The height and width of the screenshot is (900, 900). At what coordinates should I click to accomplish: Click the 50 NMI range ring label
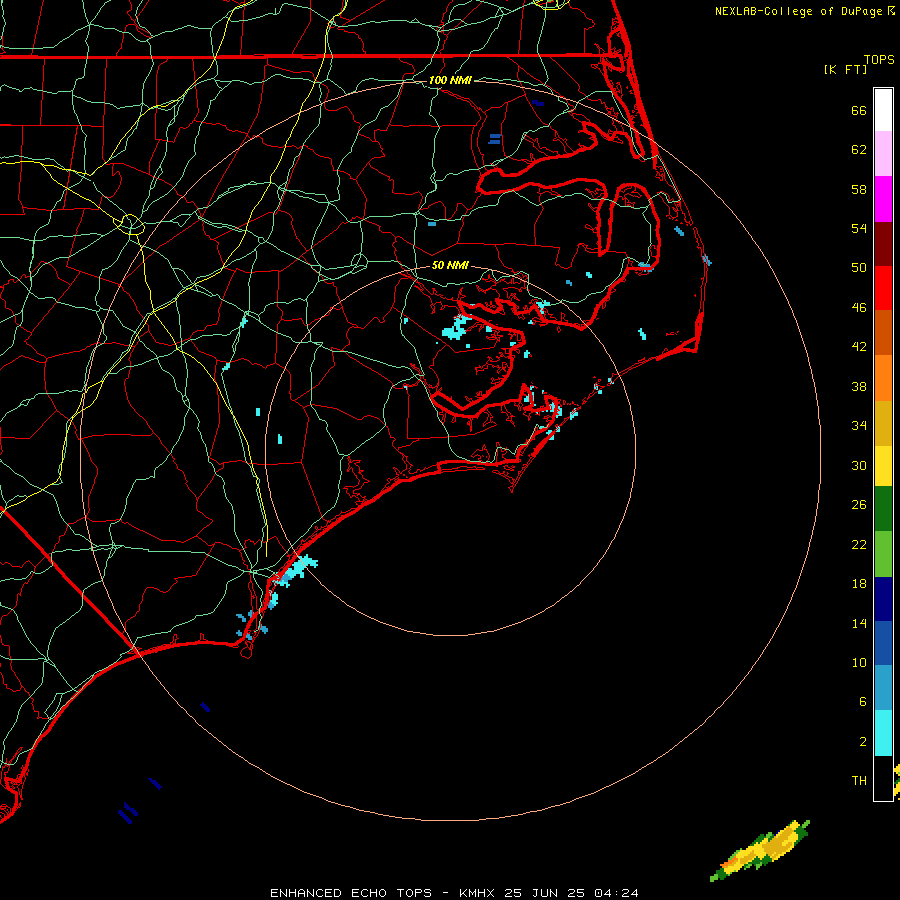coord(450,265)
